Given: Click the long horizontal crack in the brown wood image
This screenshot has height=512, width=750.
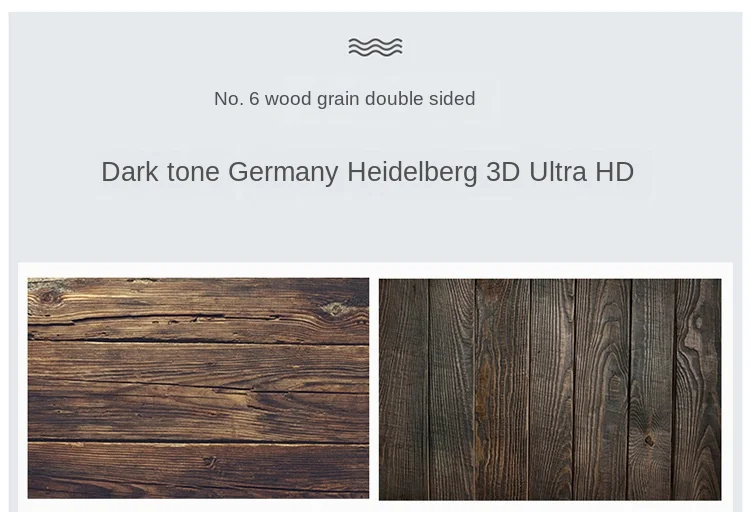Looking at the screenshot, I should [198, 341].
